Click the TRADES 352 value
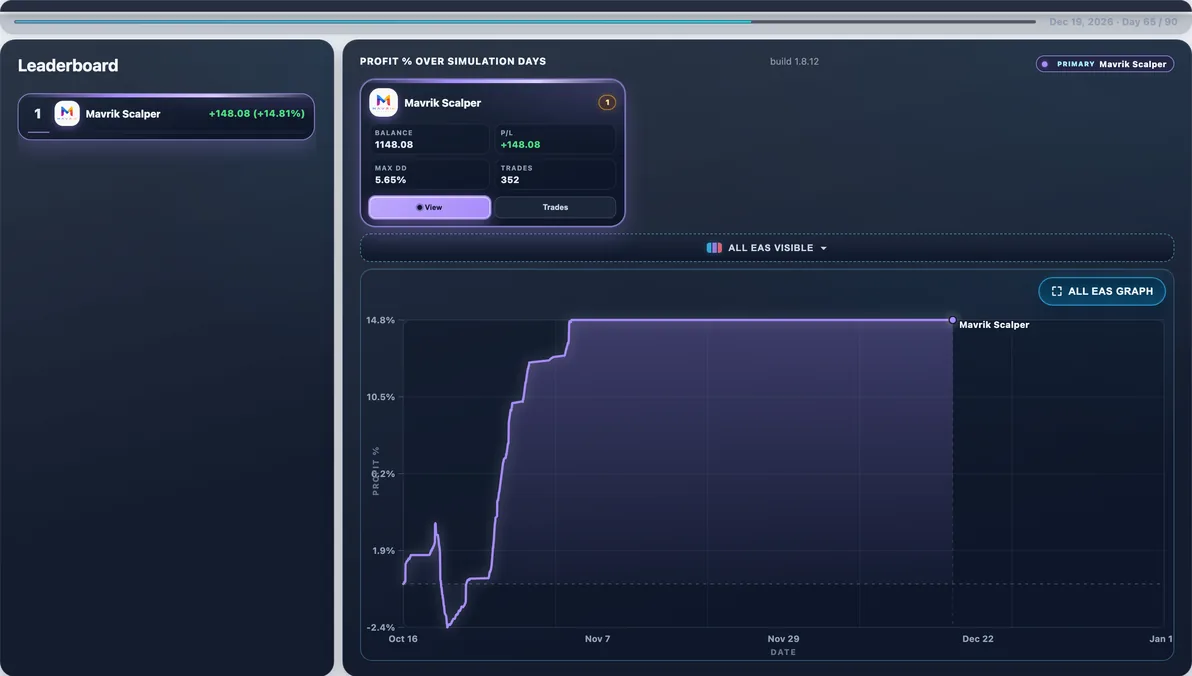Screen dimensions: 1192x676 point(509,180)
